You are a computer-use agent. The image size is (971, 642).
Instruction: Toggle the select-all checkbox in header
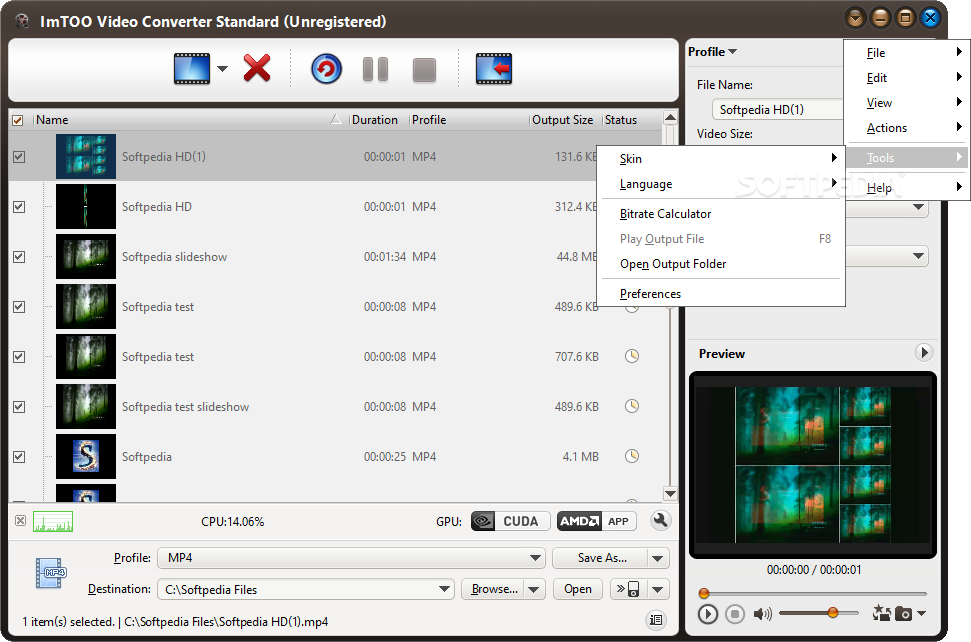click(x=18, y=120)
